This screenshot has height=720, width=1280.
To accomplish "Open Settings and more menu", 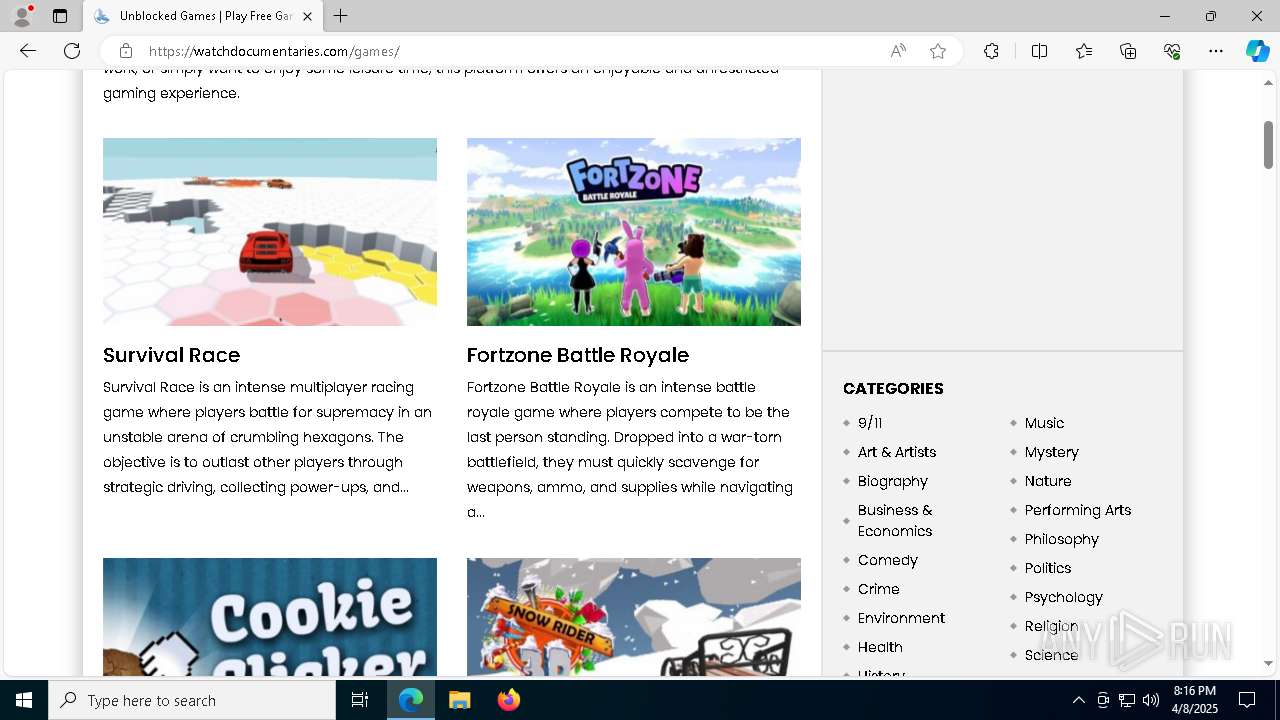I will (1216, 51).
